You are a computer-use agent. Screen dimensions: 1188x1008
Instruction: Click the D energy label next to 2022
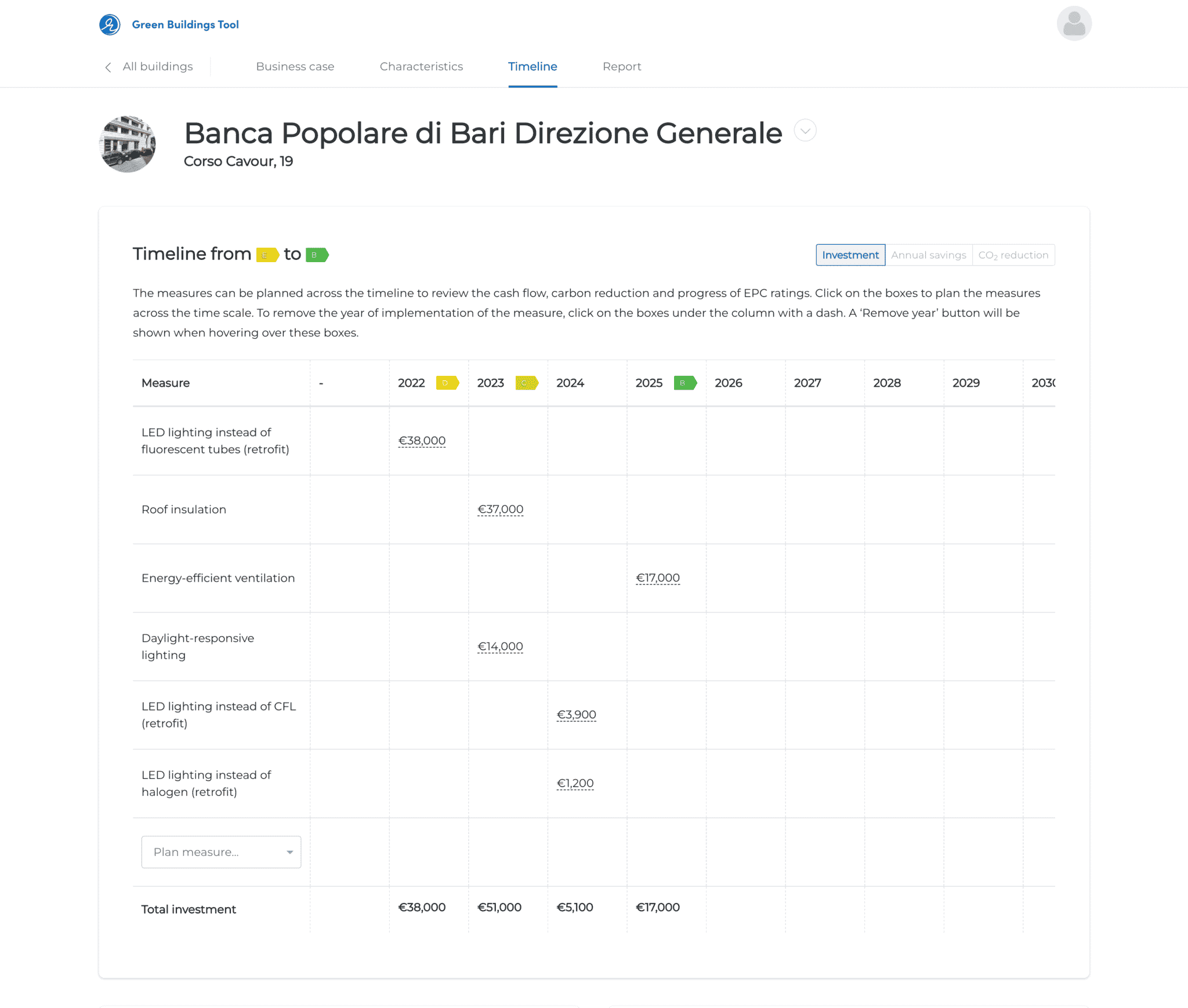click(448, 383)
